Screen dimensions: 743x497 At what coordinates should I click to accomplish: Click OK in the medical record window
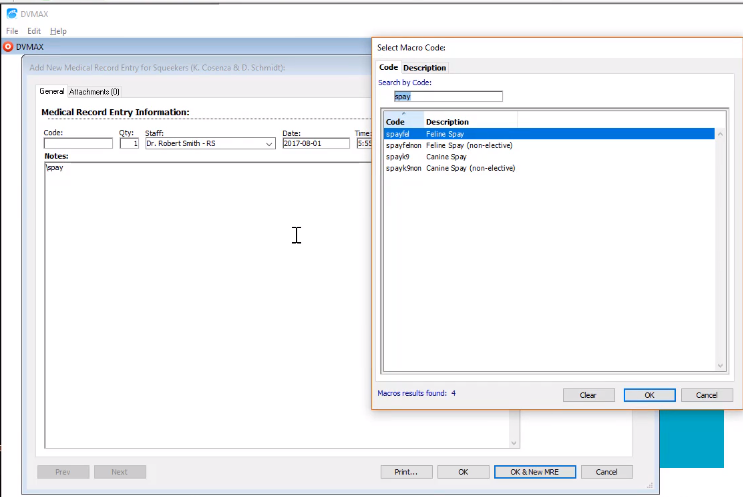[463, 472]
